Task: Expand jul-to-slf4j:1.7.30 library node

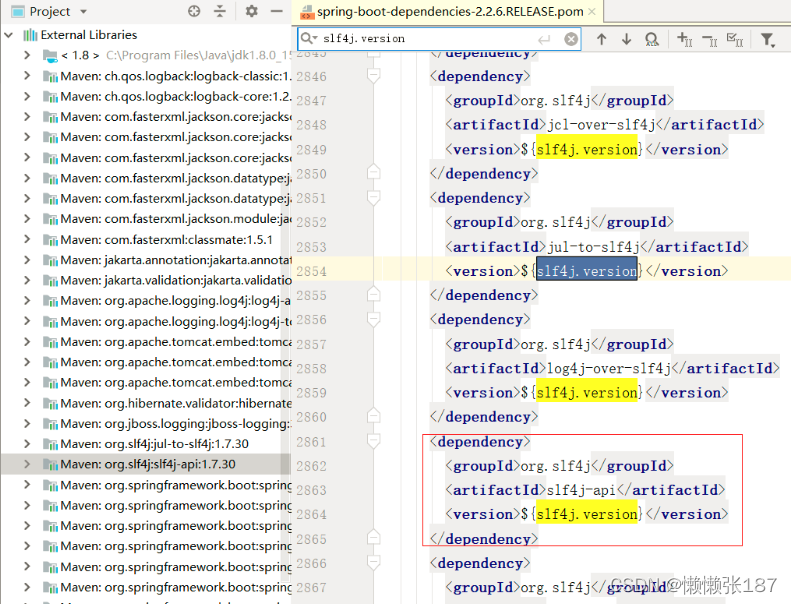Action: click(27, 443)
